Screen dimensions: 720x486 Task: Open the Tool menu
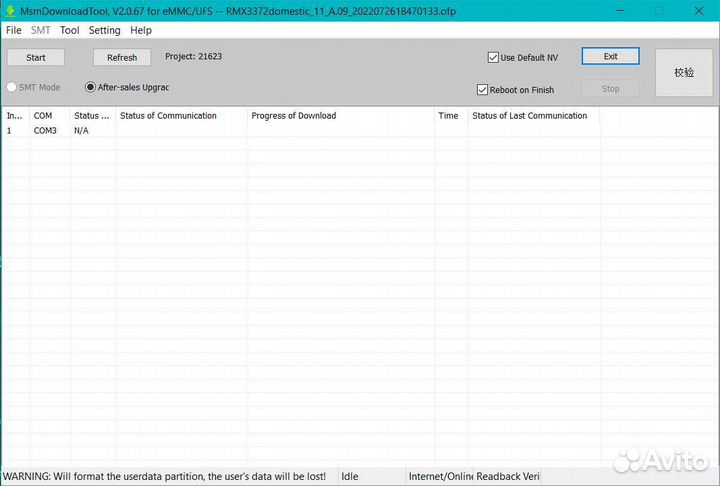point(69,30)
